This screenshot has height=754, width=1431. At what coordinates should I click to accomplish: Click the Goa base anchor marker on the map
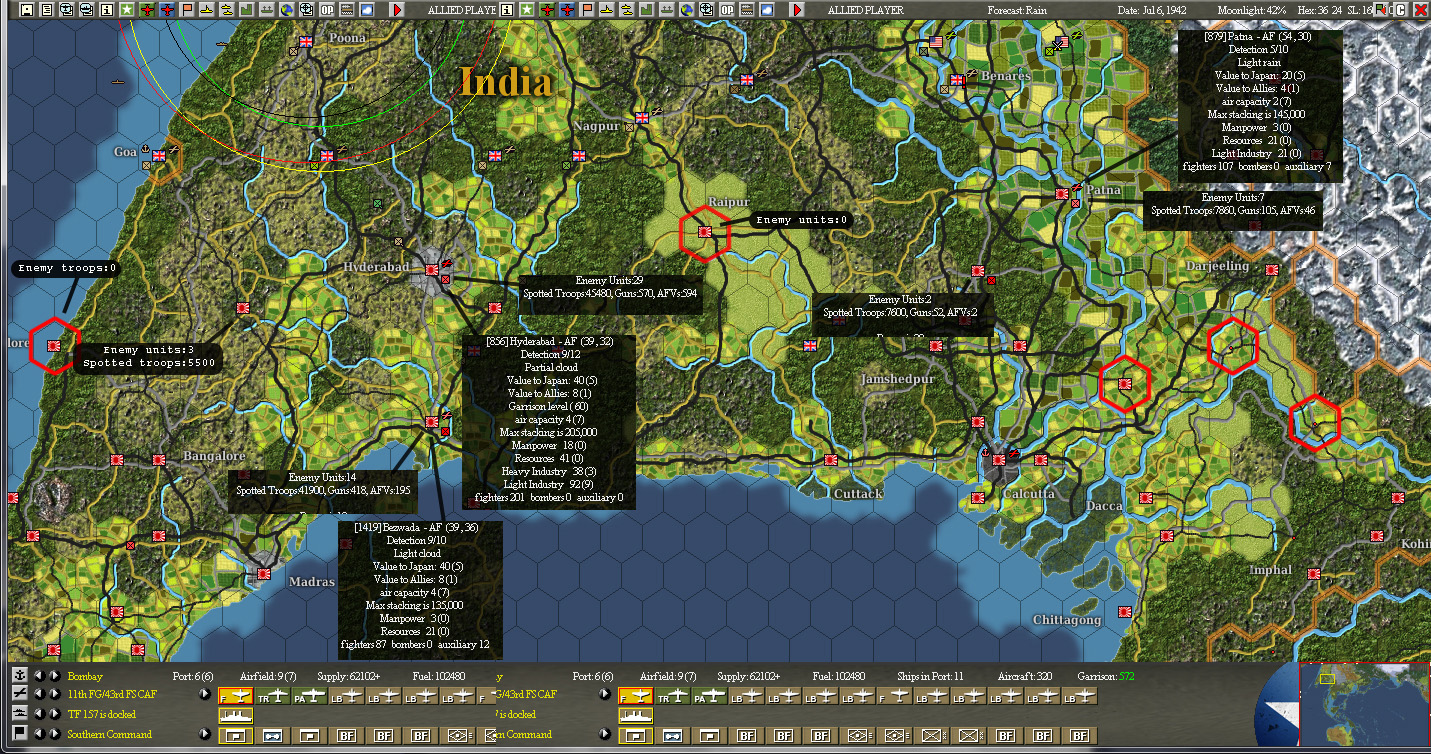pos(145,150)
